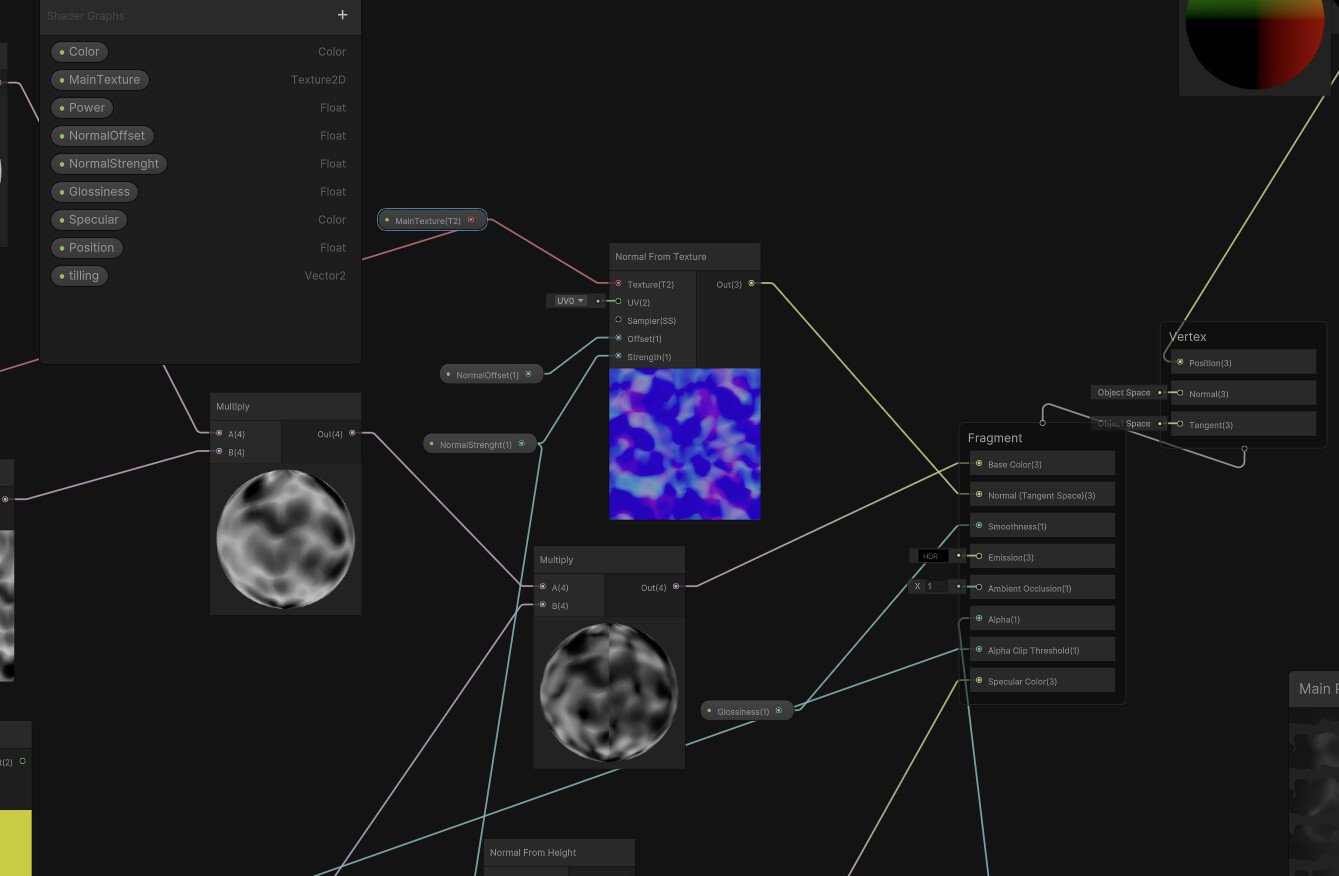Open the Object Space dropdown for Tangent(3)
The image size is (1339, 876).
1126,423
